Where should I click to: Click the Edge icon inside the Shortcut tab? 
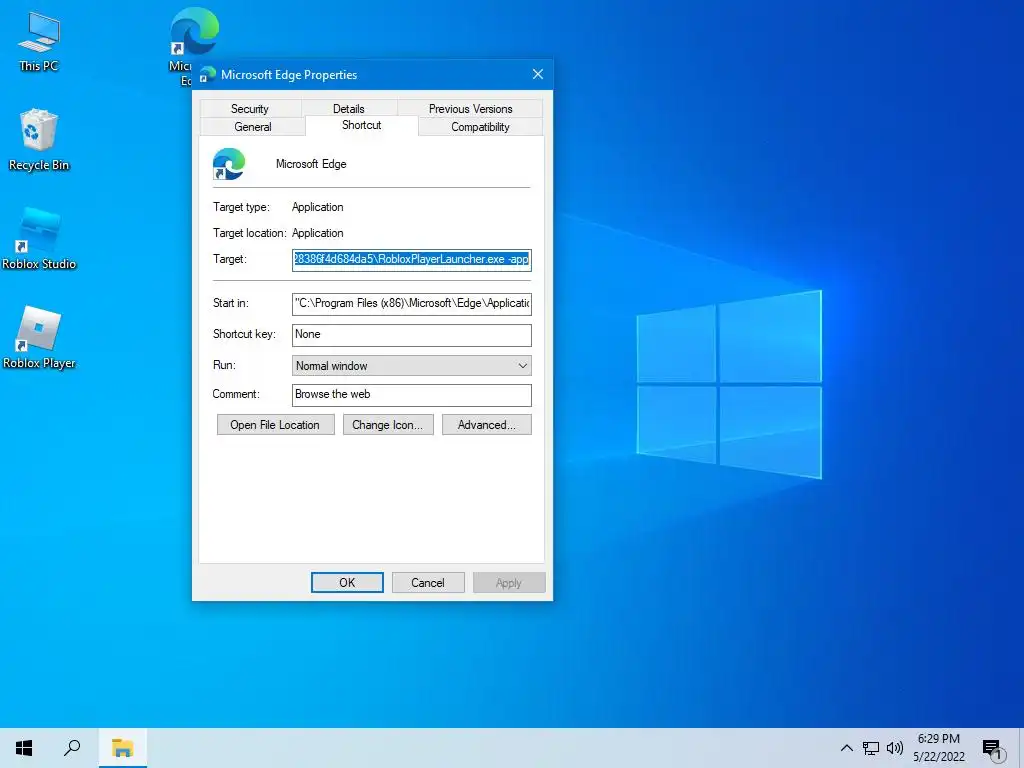click(x=229, y=164)
